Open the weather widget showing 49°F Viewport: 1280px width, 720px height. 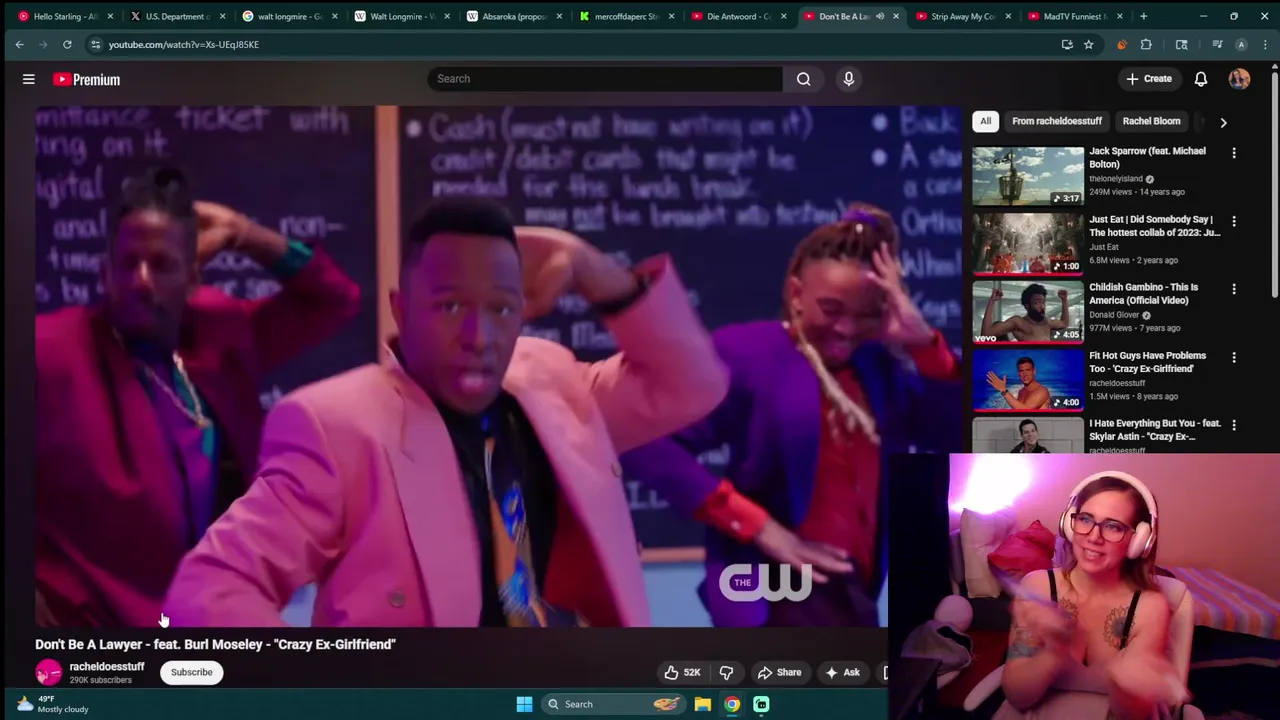(x=52, y=704)
